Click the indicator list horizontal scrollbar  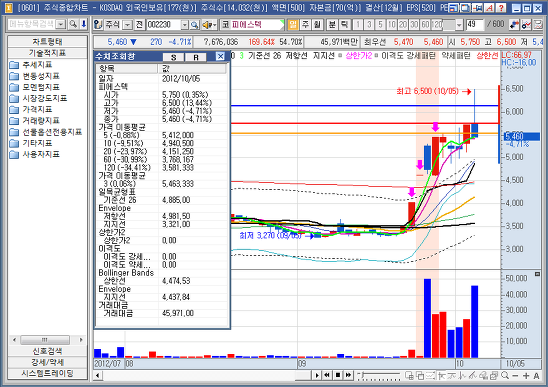pyautogui.click(x=48, y=340)
